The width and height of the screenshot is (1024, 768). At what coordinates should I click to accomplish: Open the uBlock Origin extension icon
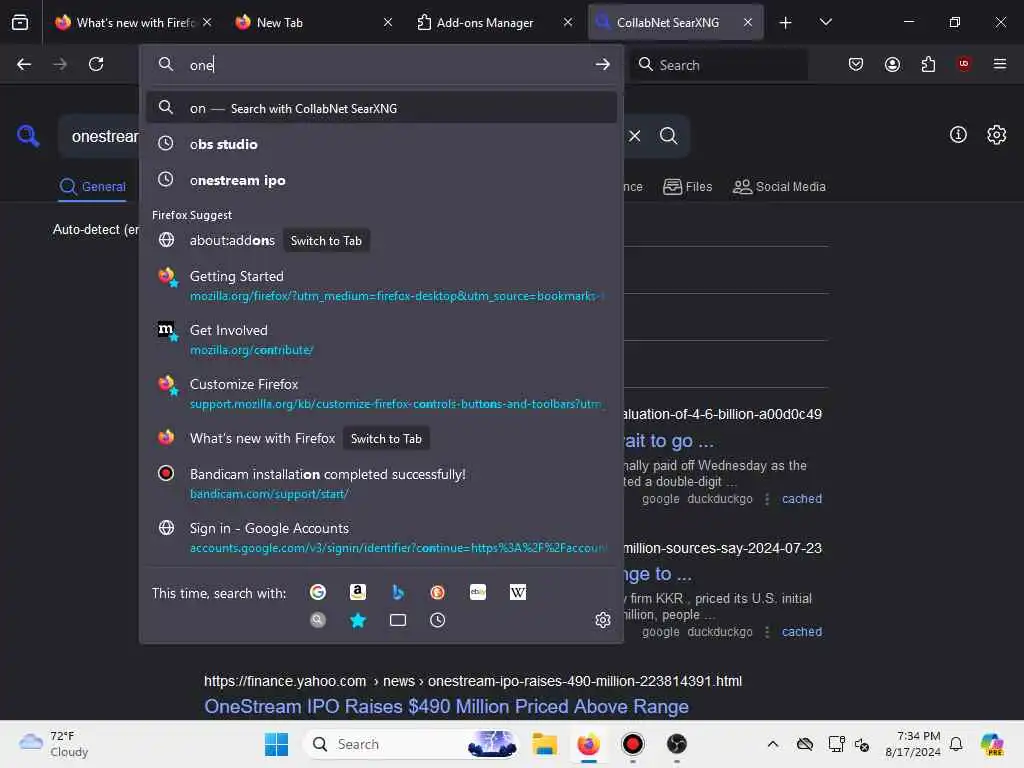pos(964,64)
